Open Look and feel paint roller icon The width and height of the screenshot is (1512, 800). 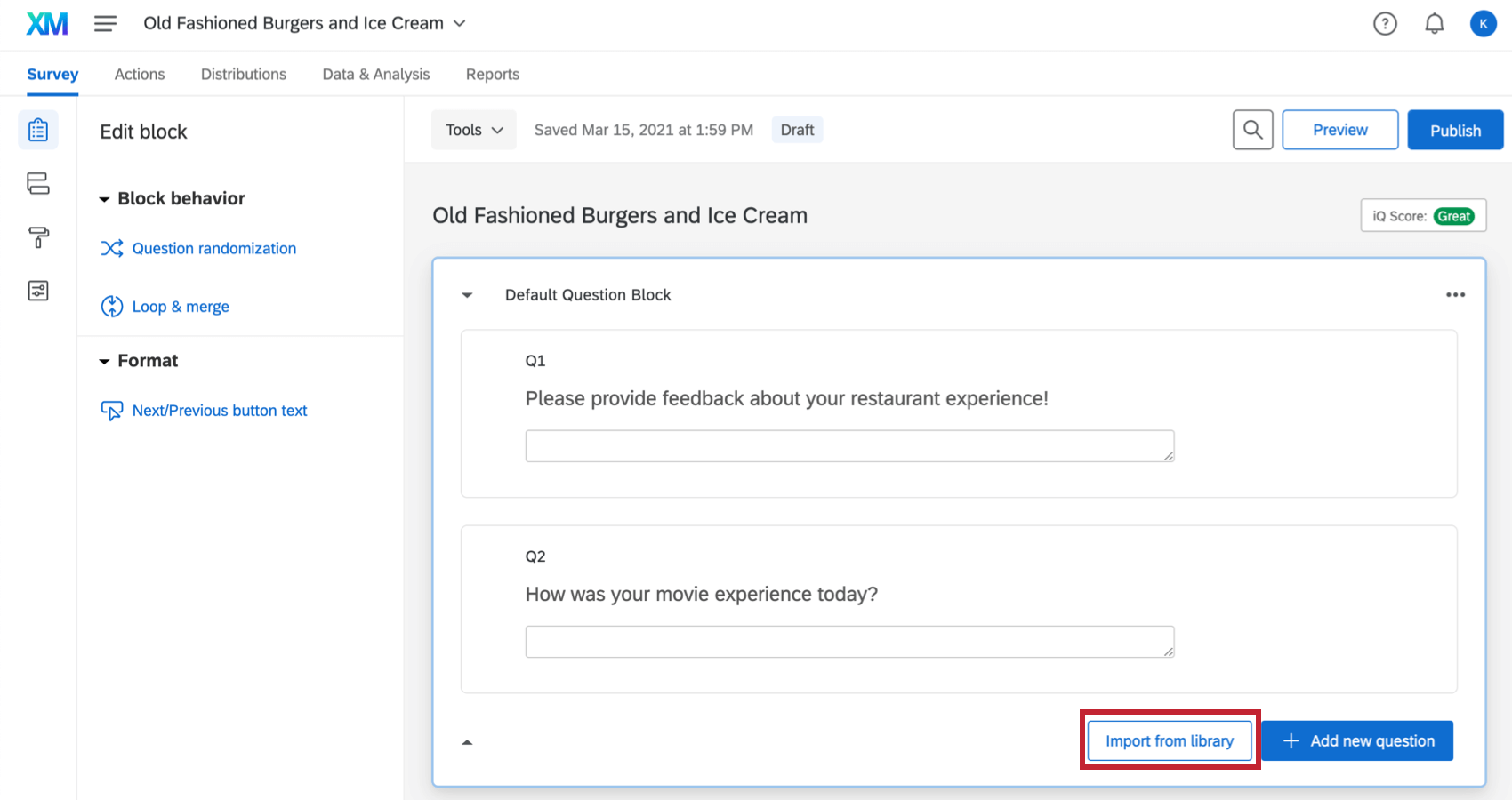click(37, 237)
